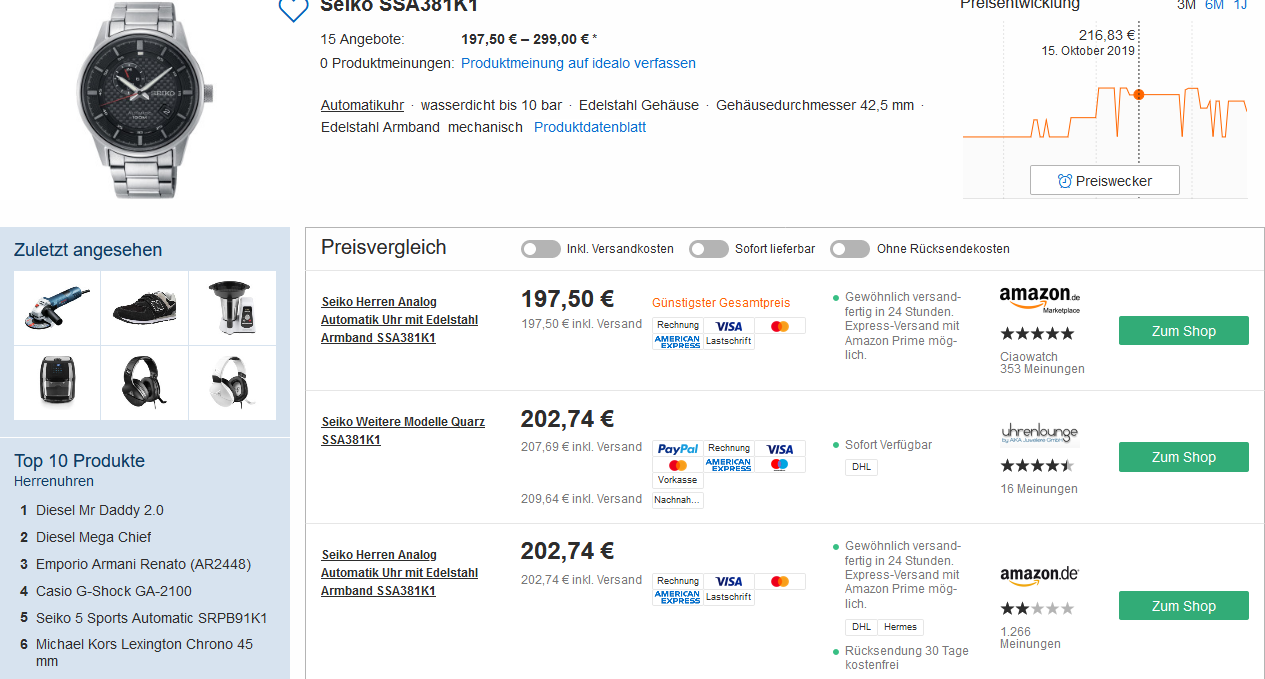This screenshot has height=679, width=1265.
Task: Click Produktmeinung auf idealo verfassen link
Action: pos(578,63)
